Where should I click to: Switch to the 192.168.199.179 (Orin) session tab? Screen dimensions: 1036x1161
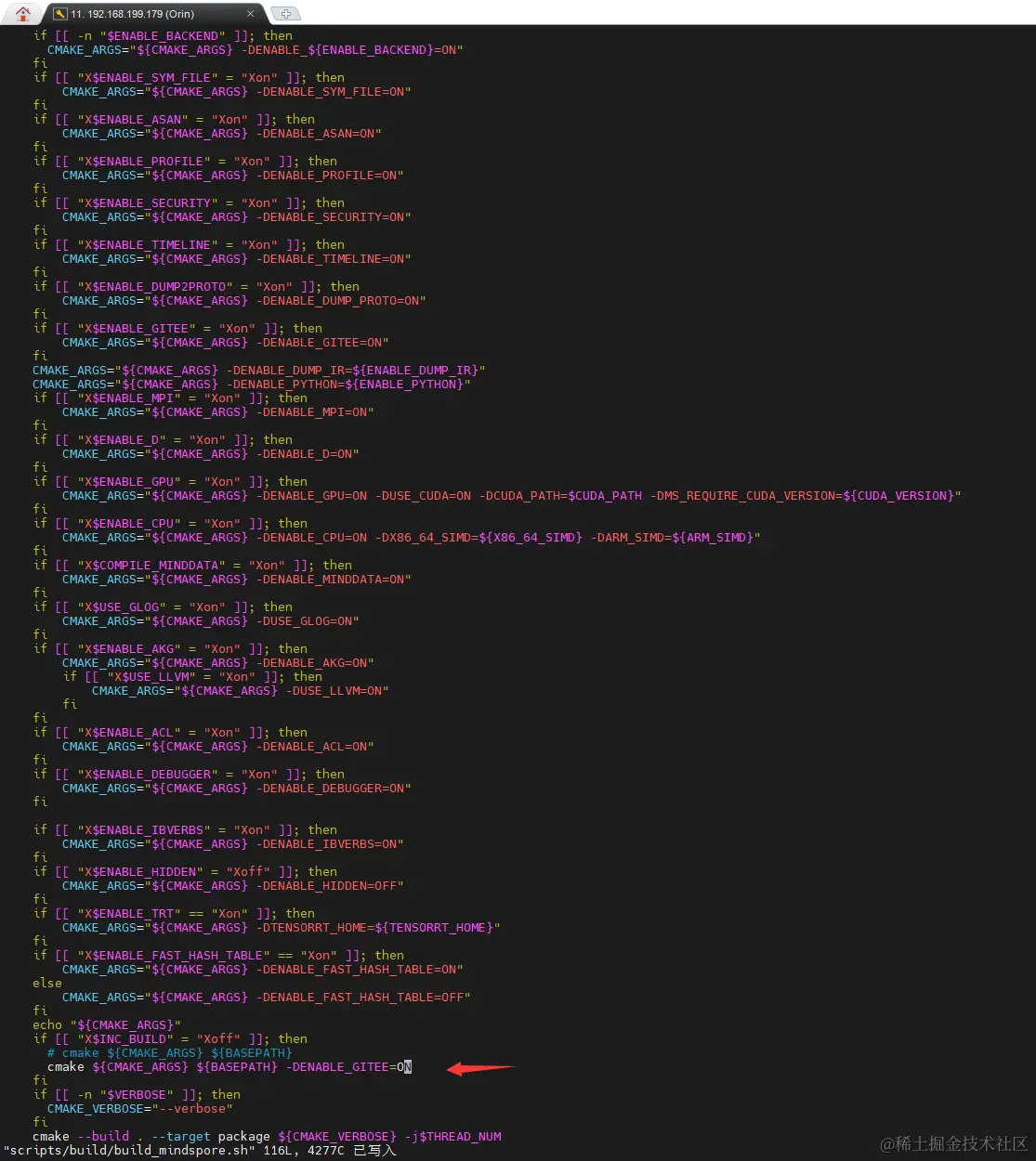click(x=155, y=14)
